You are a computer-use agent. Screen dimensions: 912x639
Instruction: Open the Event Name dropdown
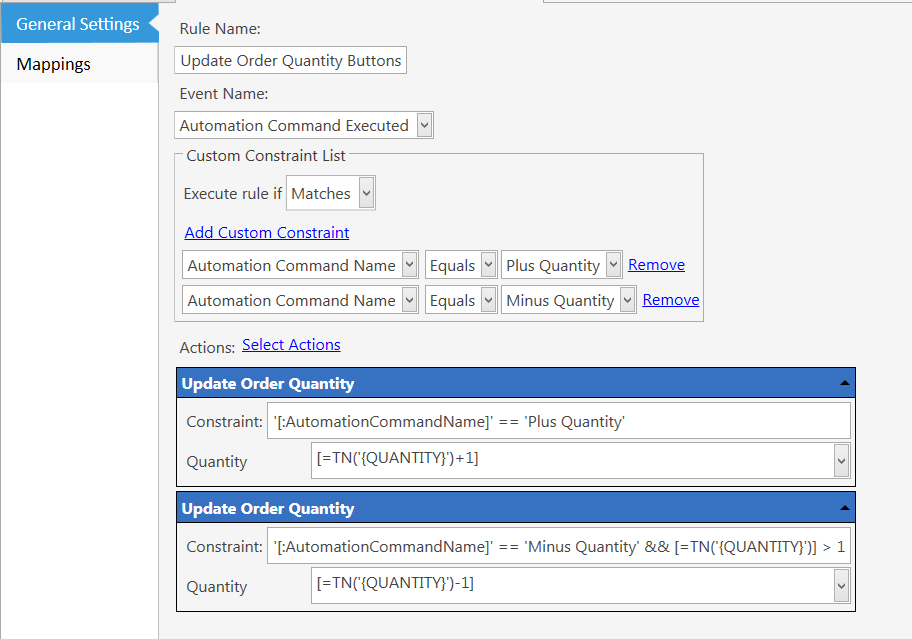tap(304, 125)
